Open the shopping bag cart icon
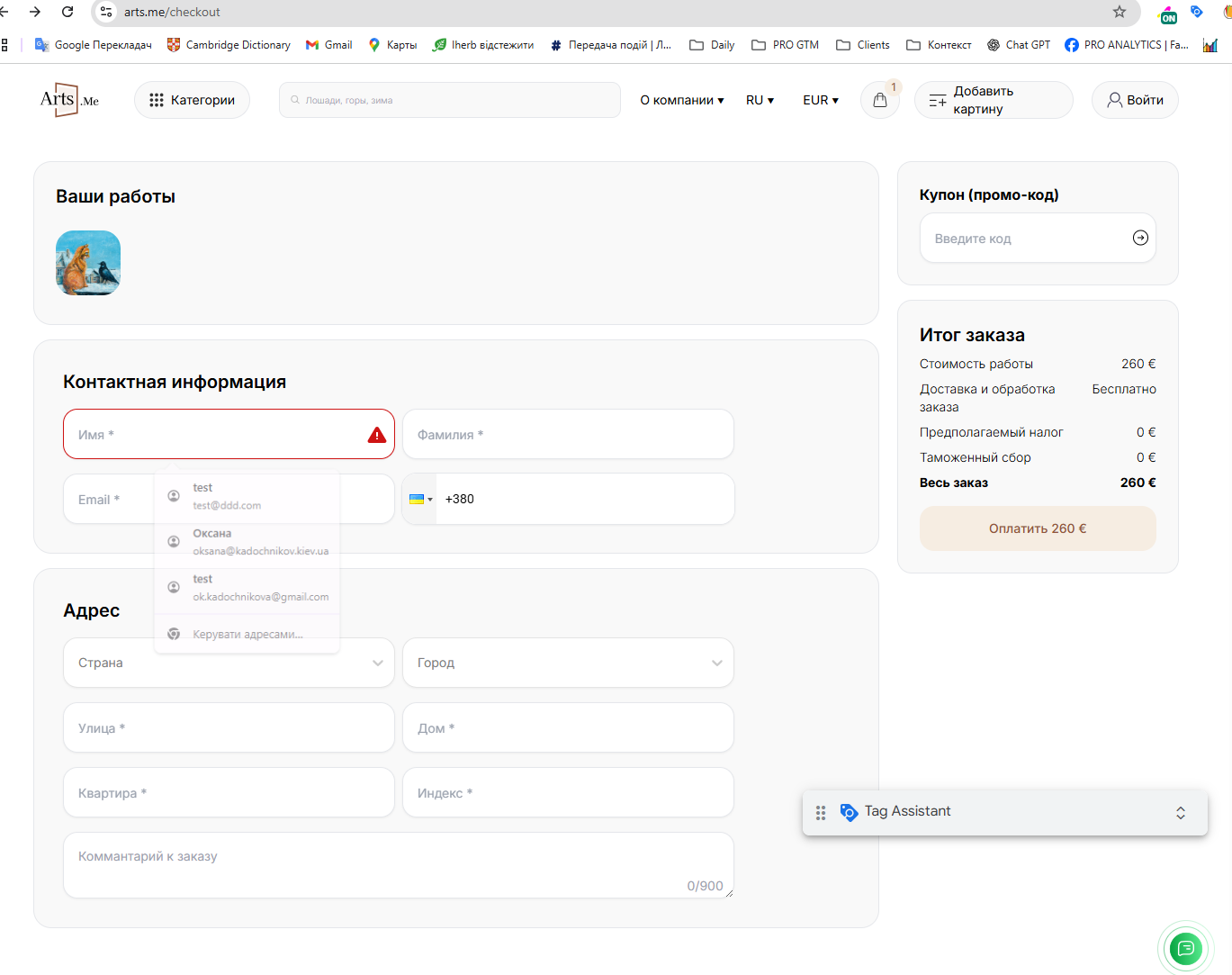The height and width of the screenshot is (975, 1232). 879,100
